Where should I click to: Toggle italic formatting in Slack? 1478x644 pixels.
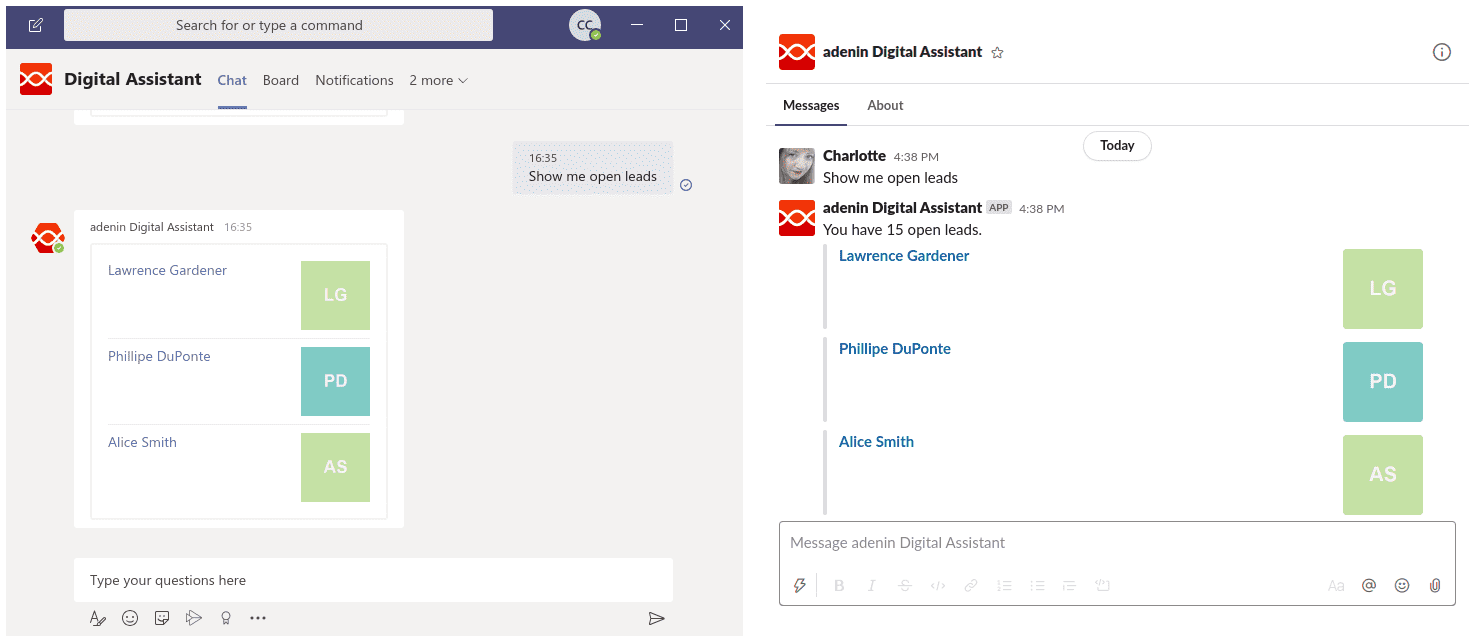872,586
